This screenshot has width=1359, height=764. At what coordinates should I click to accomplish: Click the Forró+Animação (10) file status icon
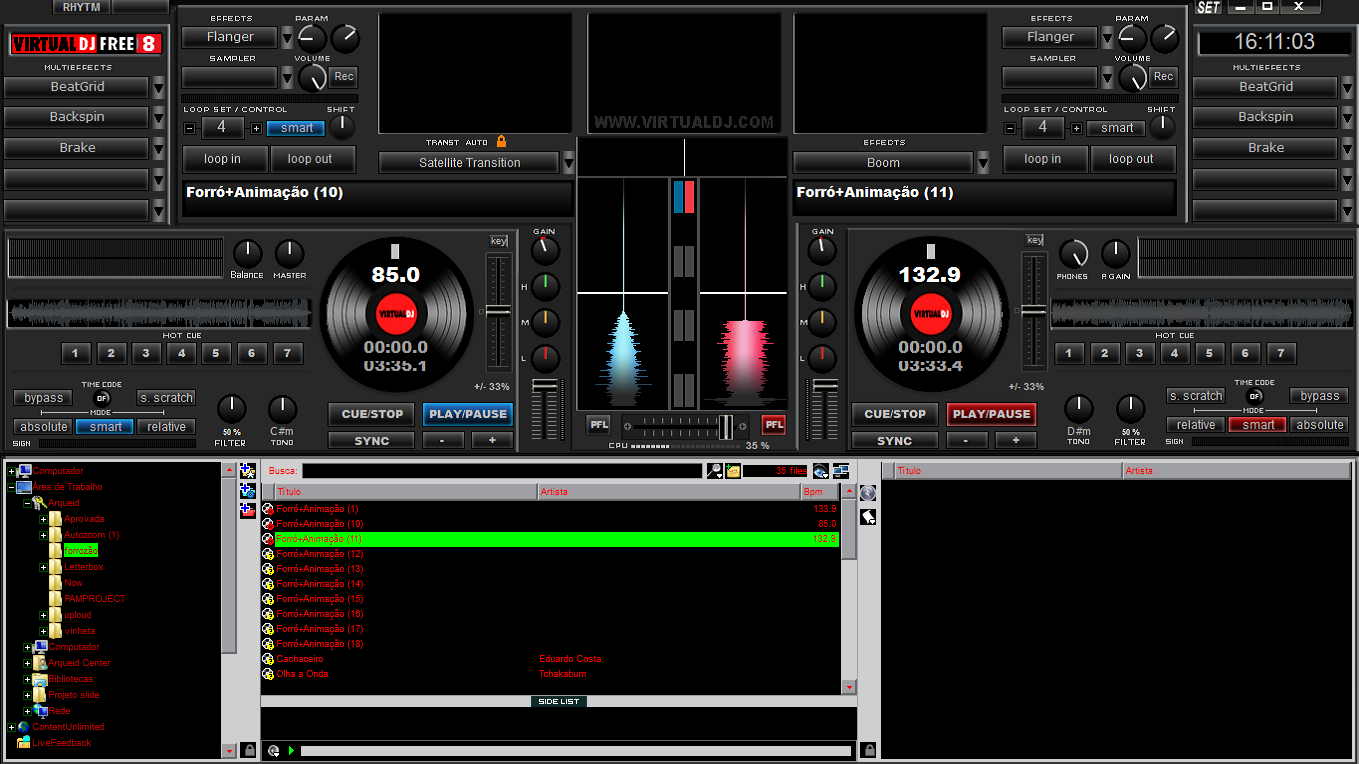click(x=268, y=524)
